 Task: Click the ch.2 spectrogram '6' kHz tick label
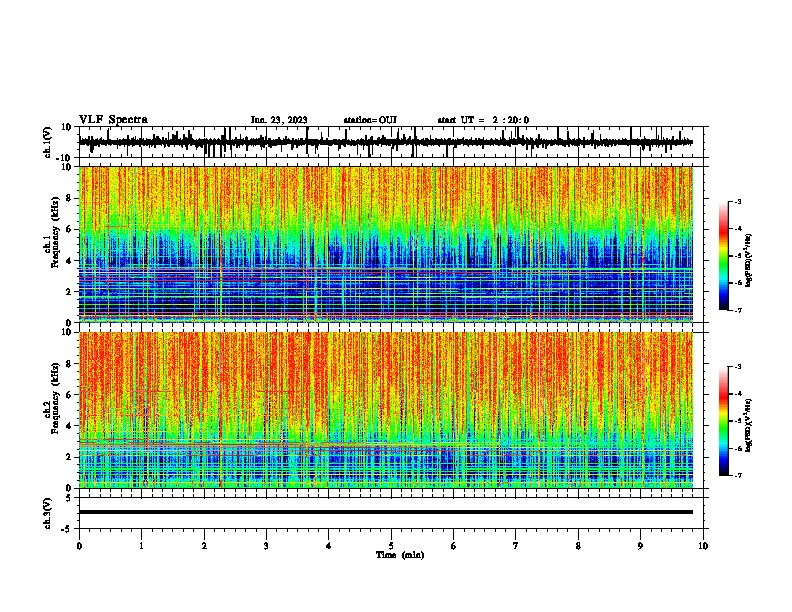coord(69,395)
